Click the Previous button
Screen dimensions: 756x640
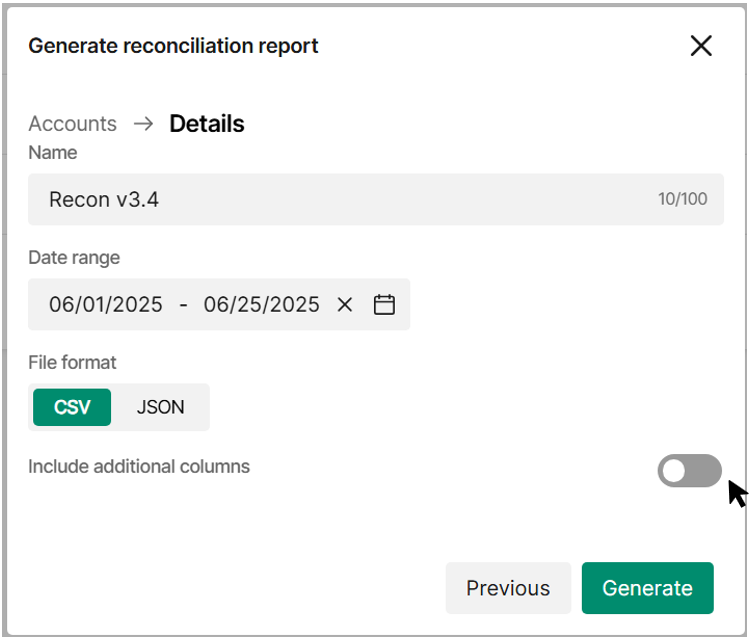pos(508,588)
